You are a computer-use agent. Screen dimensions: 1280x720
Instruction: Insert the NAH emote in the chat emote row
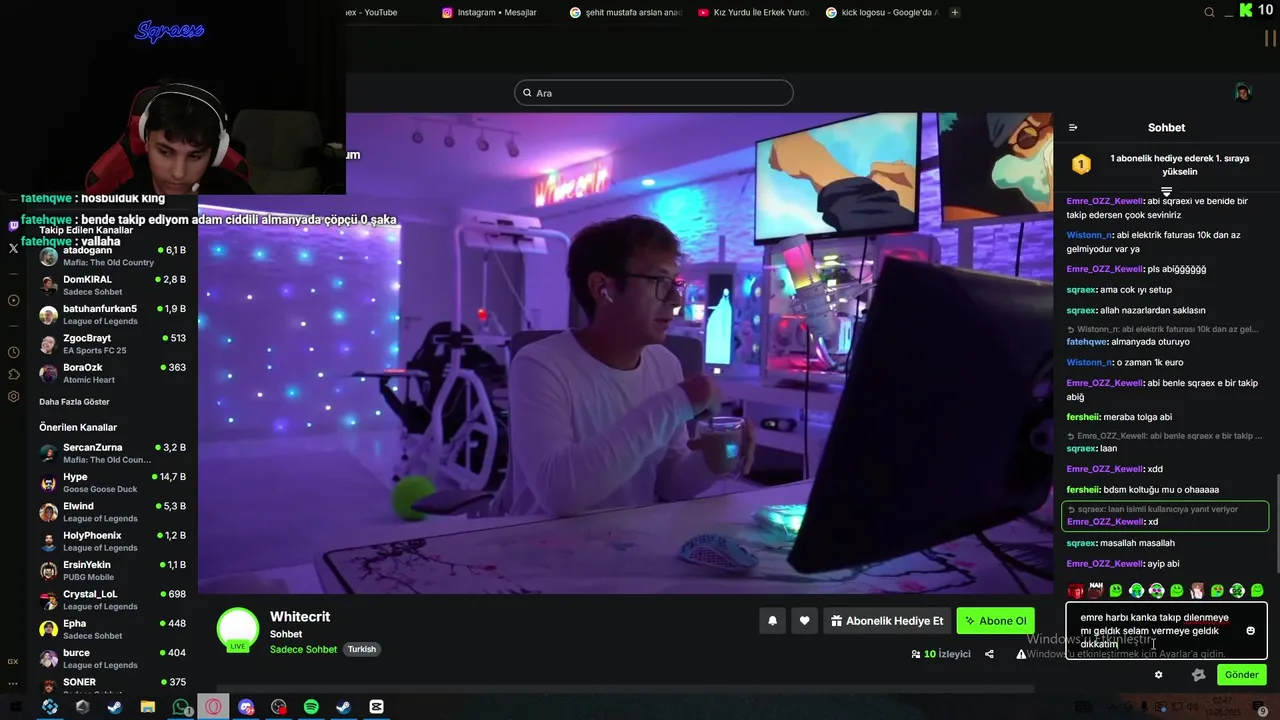coord(1096,591)
